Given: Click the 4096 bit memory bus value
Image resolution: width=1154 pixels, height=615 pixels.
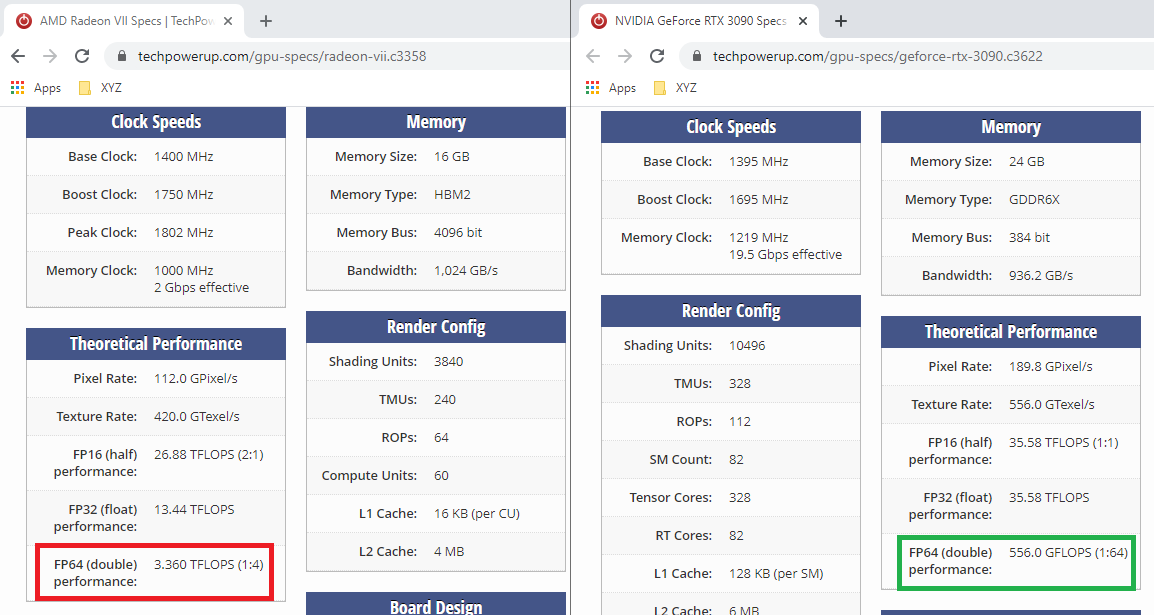Looking at the screenshot, I should 459,232.
